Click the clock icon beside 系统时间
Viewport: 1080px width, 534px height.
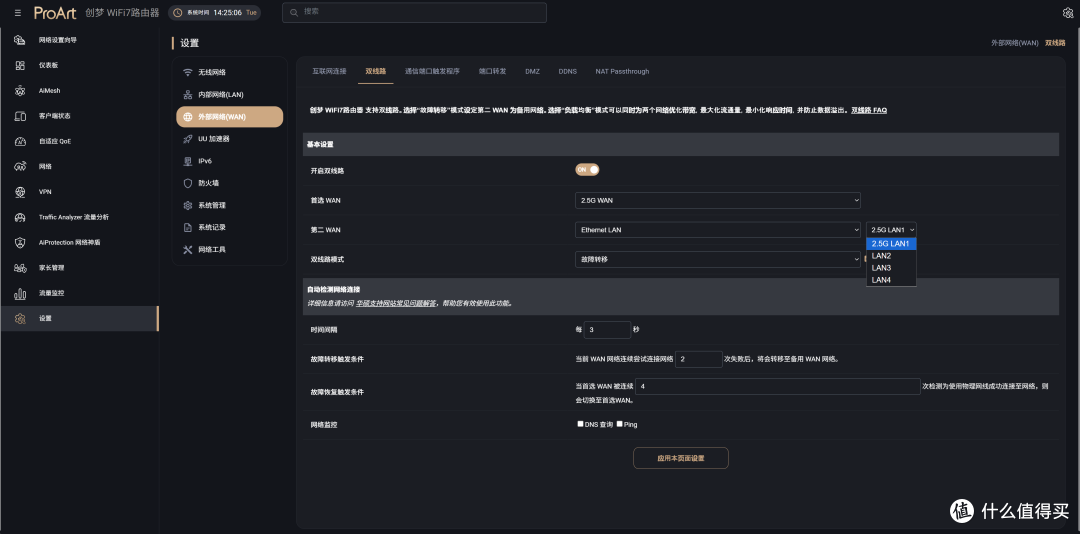(x=178, y=12)
